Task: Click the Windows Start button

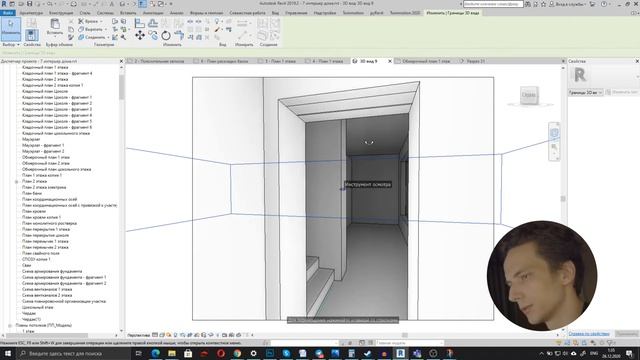Action: pos(8,353)
